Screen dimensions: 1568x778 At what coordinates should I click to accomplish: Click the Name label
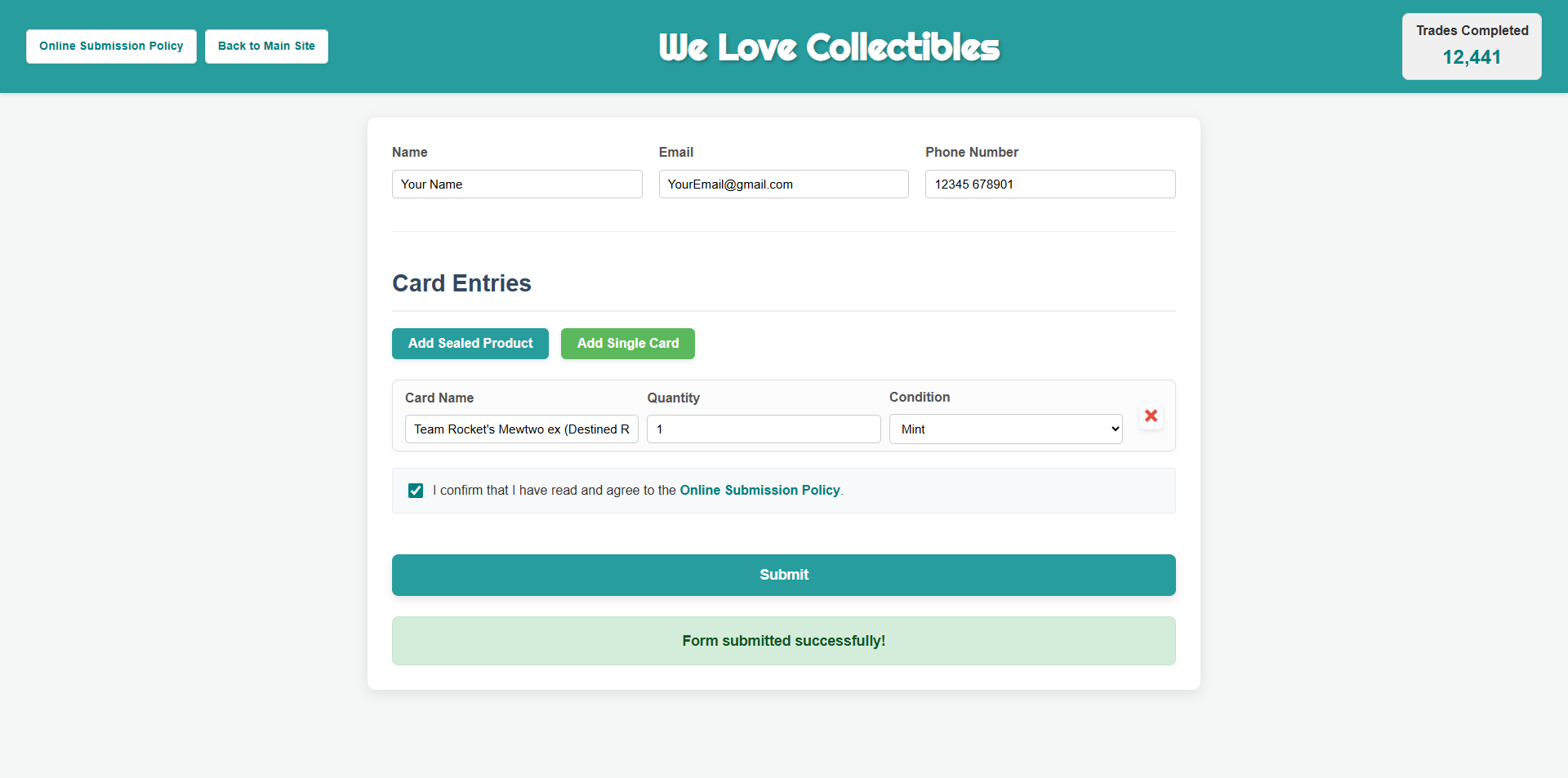tap(410, 152)
